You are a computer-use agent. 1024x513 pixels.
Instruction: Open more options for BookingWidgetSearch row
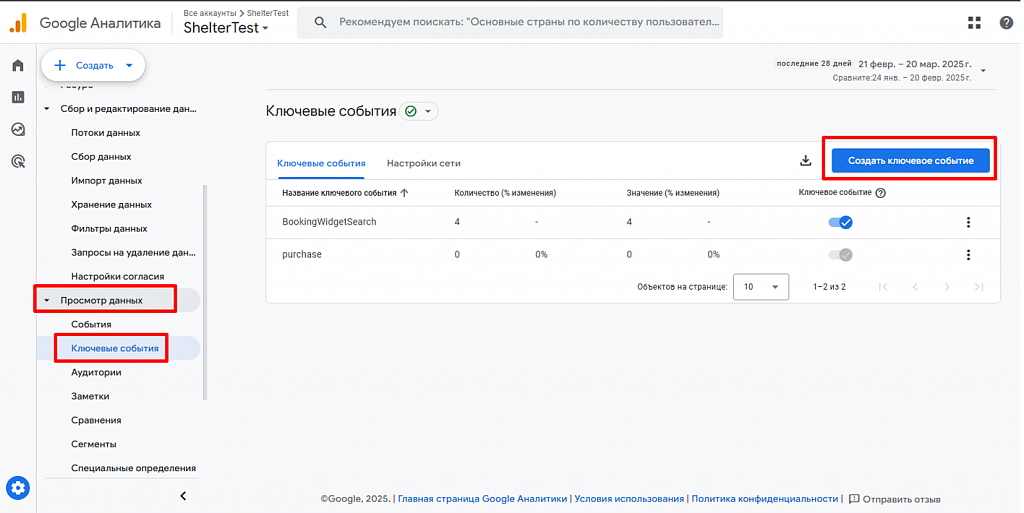click(x=968, y=223)
